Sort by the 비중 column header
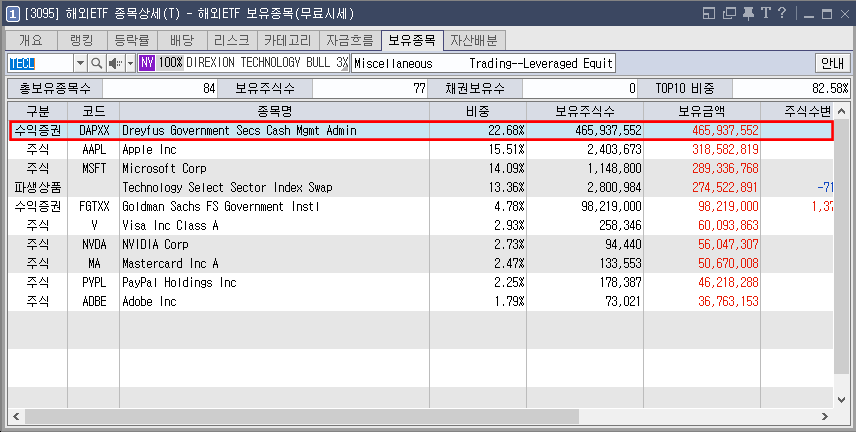856x432 pixels. click(478, 111)
